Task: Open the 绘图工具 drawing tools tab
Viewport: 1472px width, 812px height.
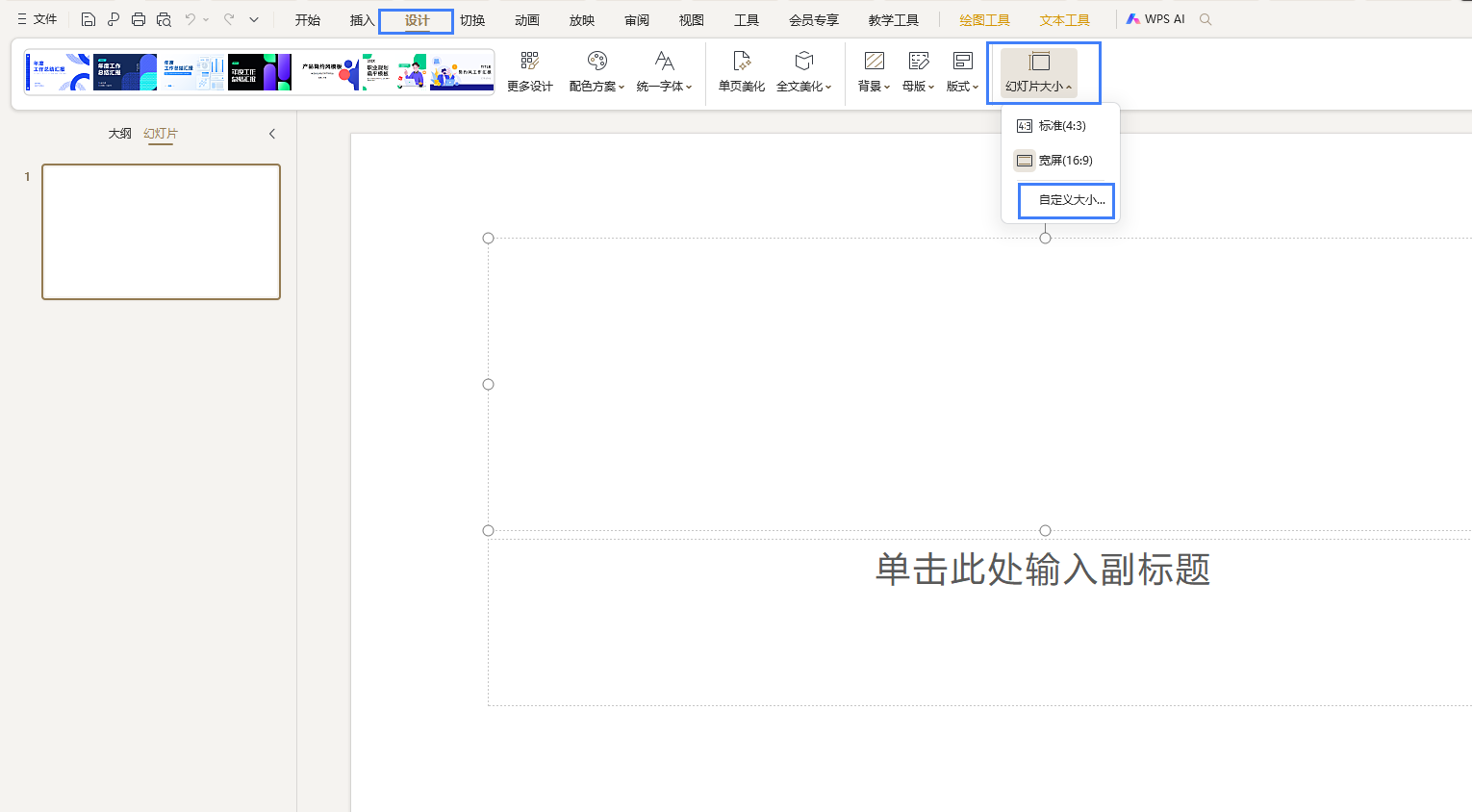Action: [984, 20]
